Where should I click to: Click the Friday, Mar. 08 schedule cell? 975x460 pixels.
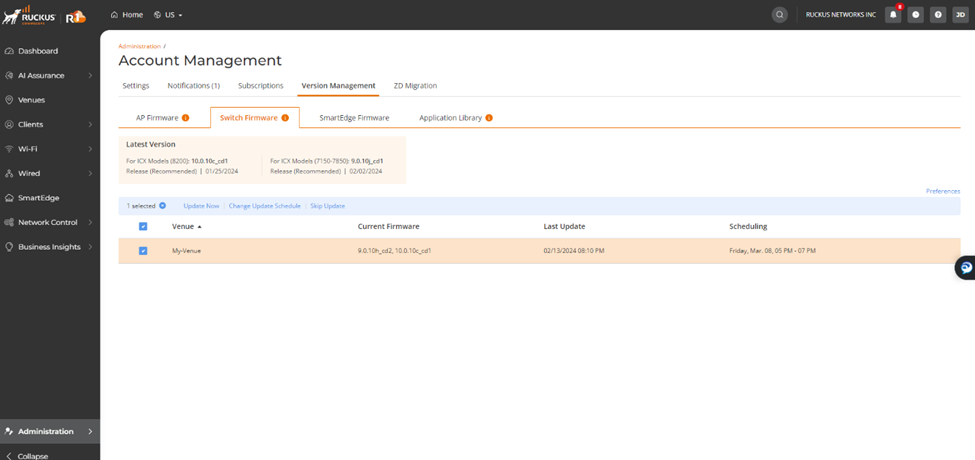772,251
